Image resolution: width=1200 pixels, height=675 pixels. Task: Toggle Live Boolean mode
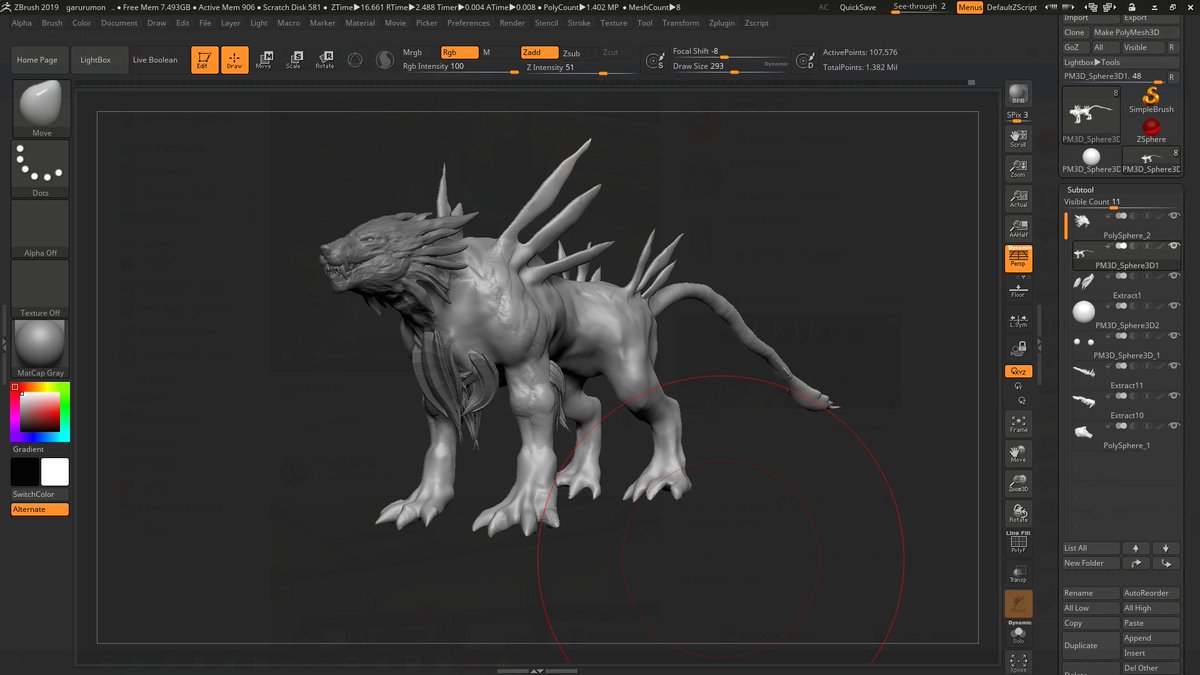pyautogui.click(x=155, y=60)
